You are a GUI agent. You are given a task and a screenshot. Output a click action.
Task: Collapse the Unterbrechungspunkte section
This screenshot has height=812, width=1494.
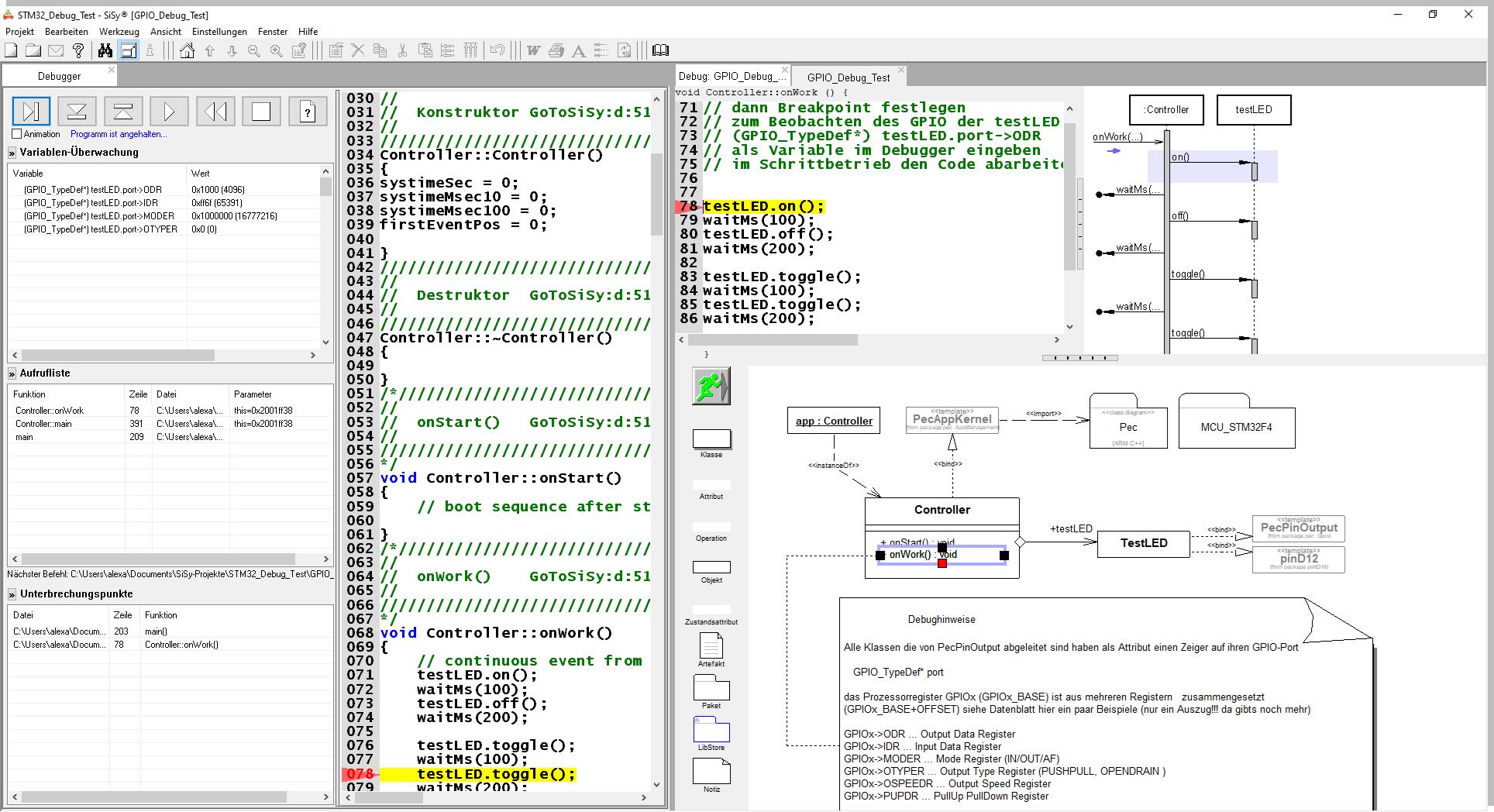(12, 594)
